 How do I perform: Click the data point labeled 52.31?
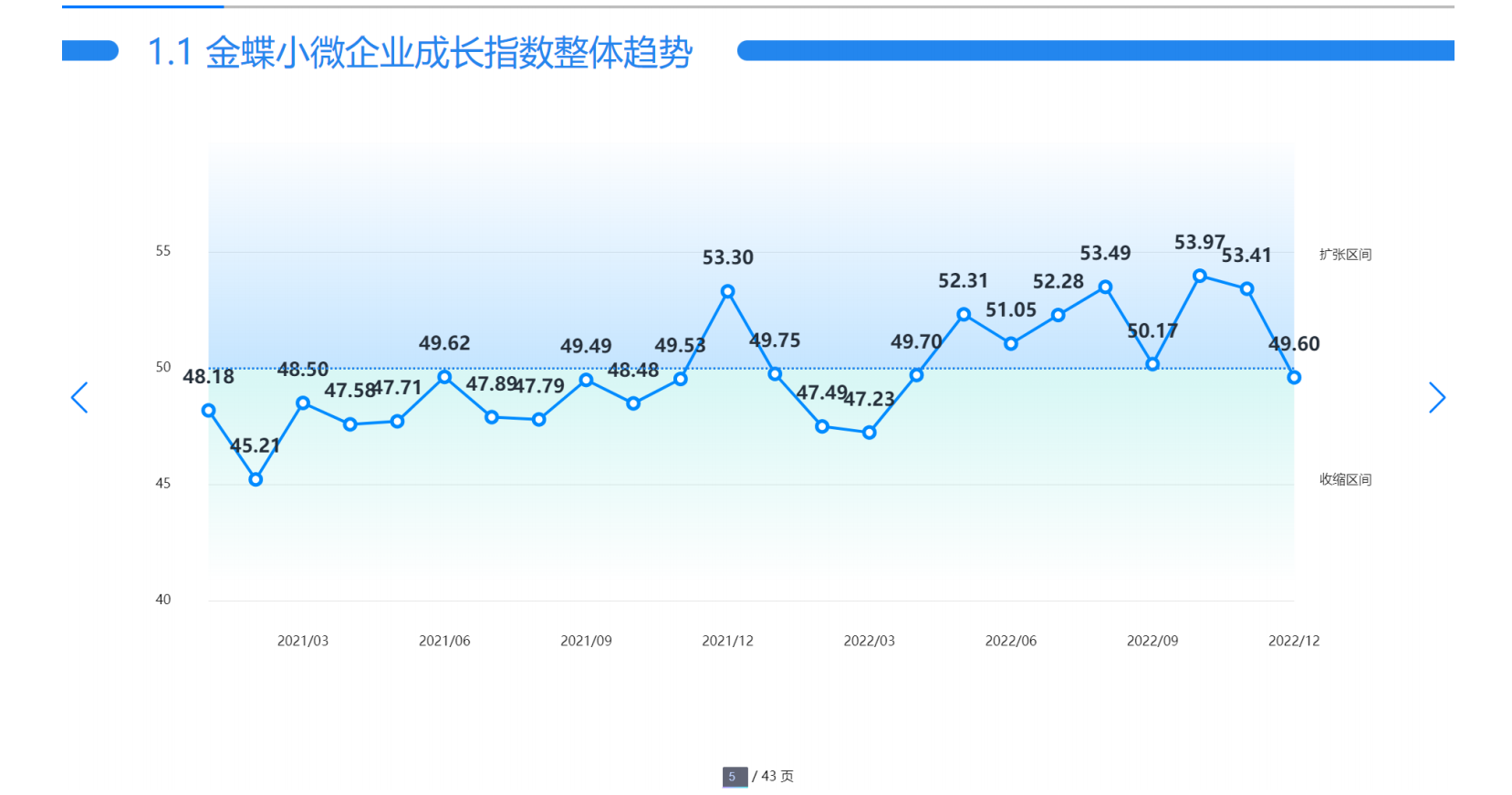964,314
